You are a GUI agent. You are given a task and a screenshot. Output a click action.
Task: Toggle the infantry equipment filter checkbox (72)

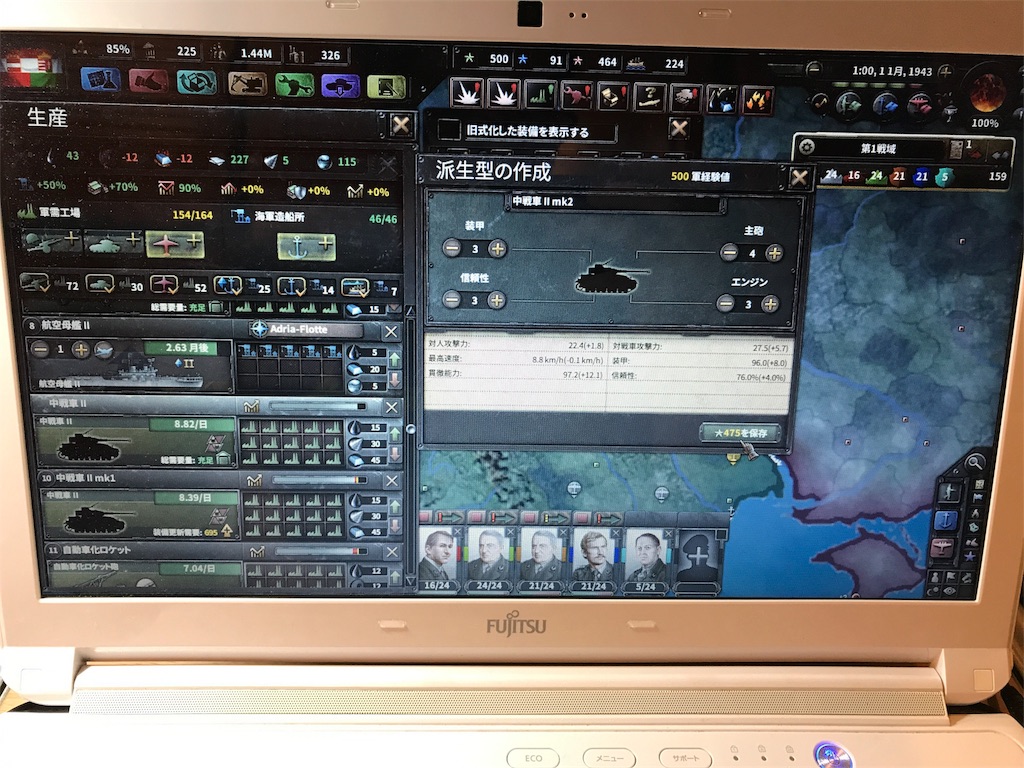tap(34, 283)
